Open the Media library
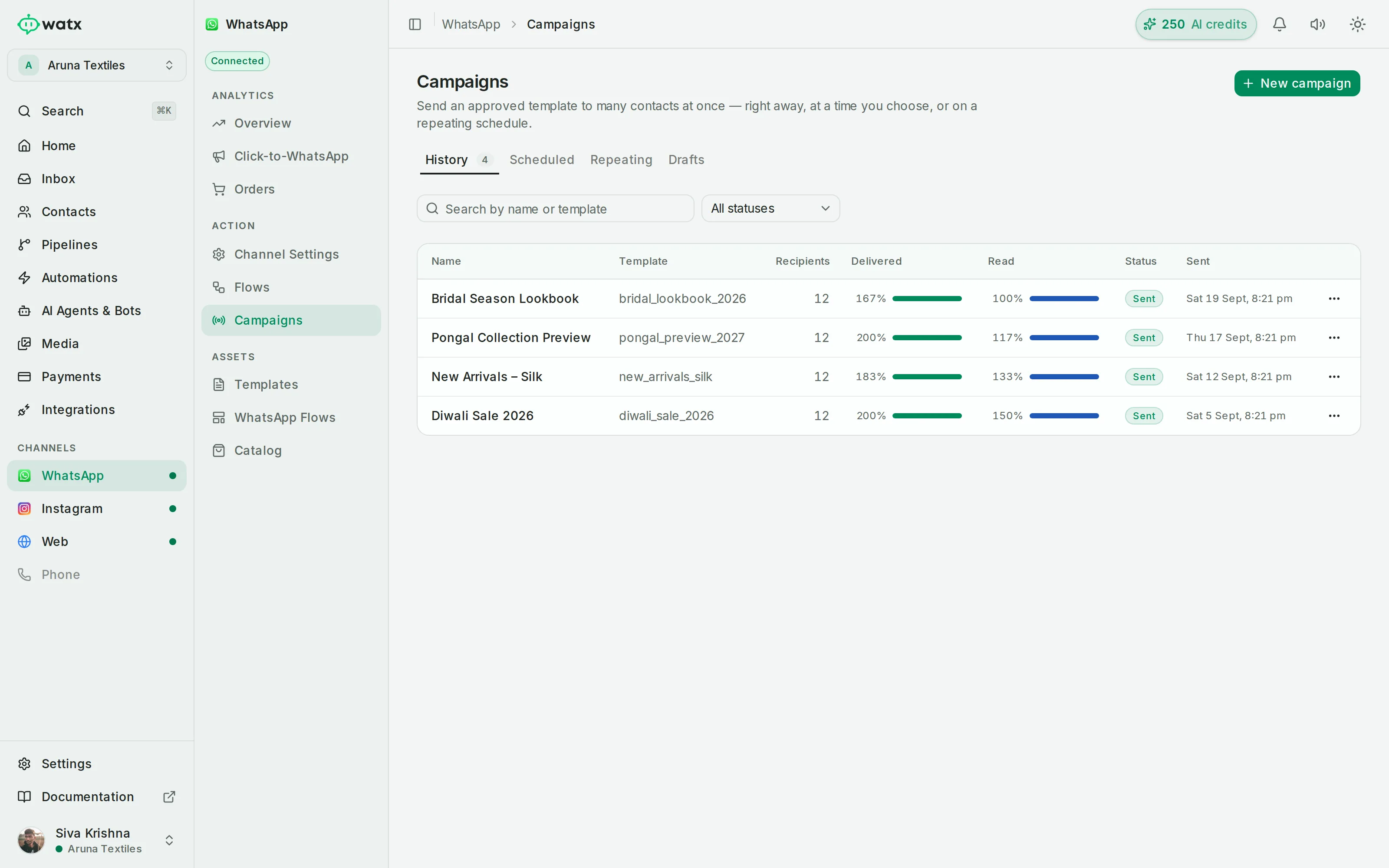The height and width of the screenshot is (868, 1389). pos(96,344)
